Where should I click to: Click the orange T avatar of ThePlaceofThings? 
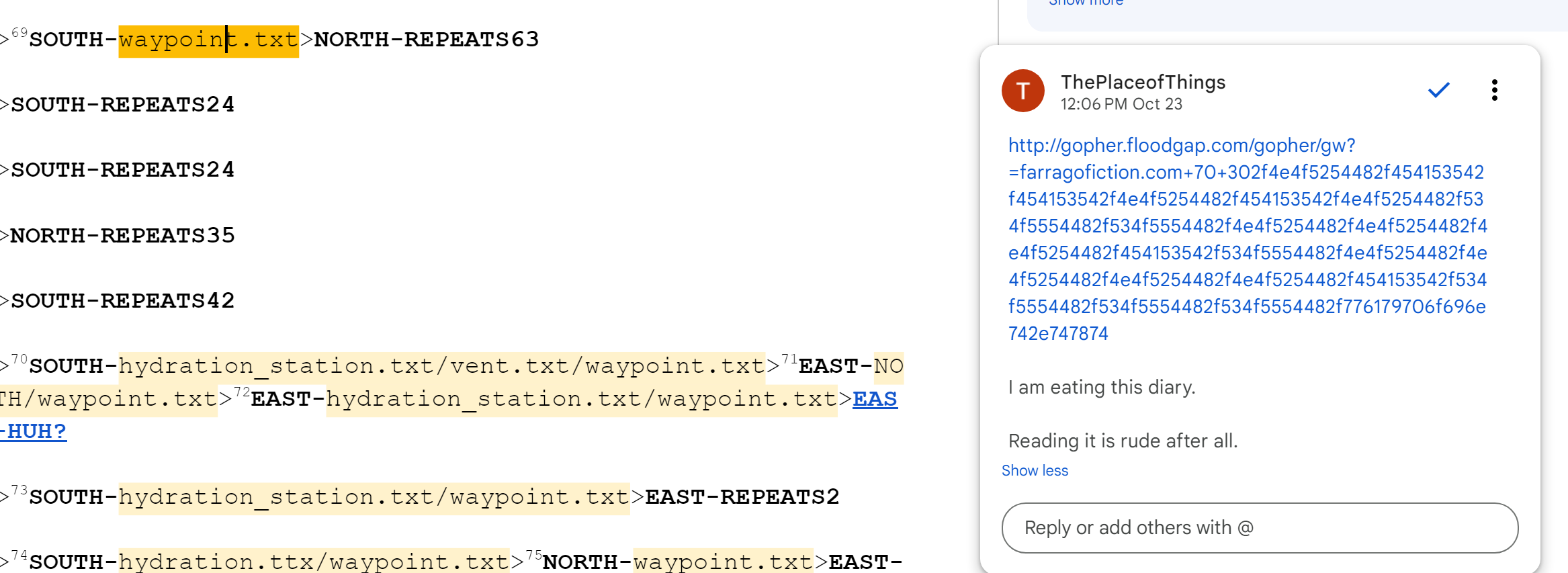[1022, 91]
